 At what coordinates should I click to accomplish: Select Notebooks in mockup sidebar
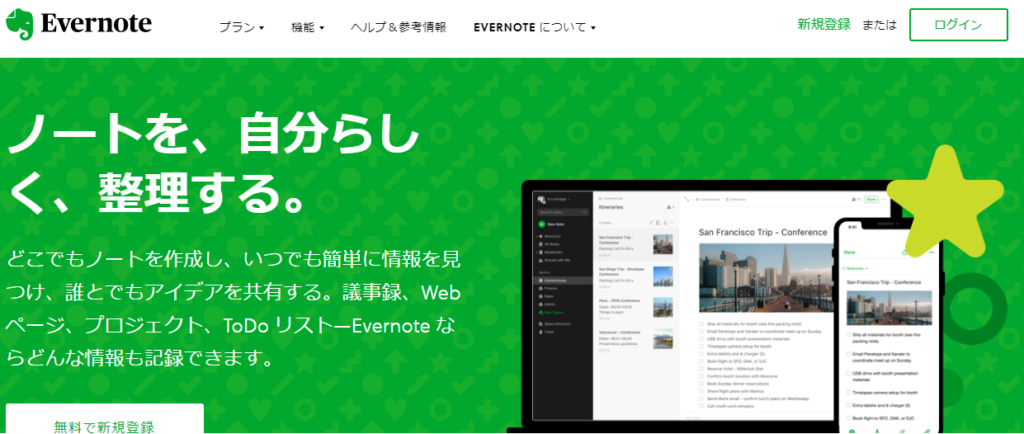[x=551, y=252]
